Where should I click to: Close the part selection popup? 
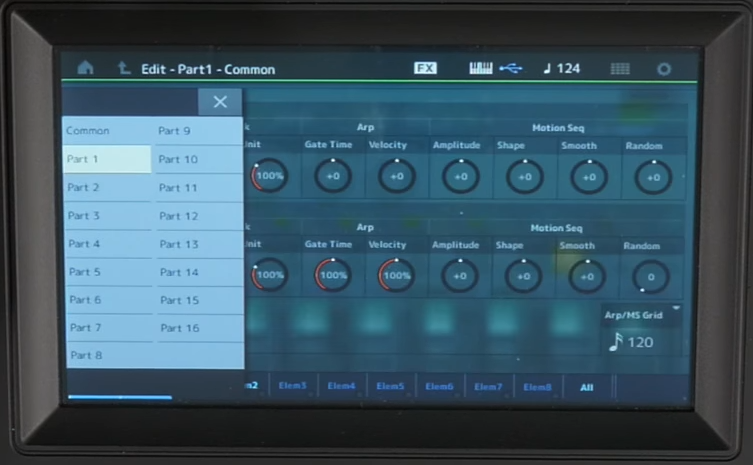pyautogui.click(x=220, y=101)
